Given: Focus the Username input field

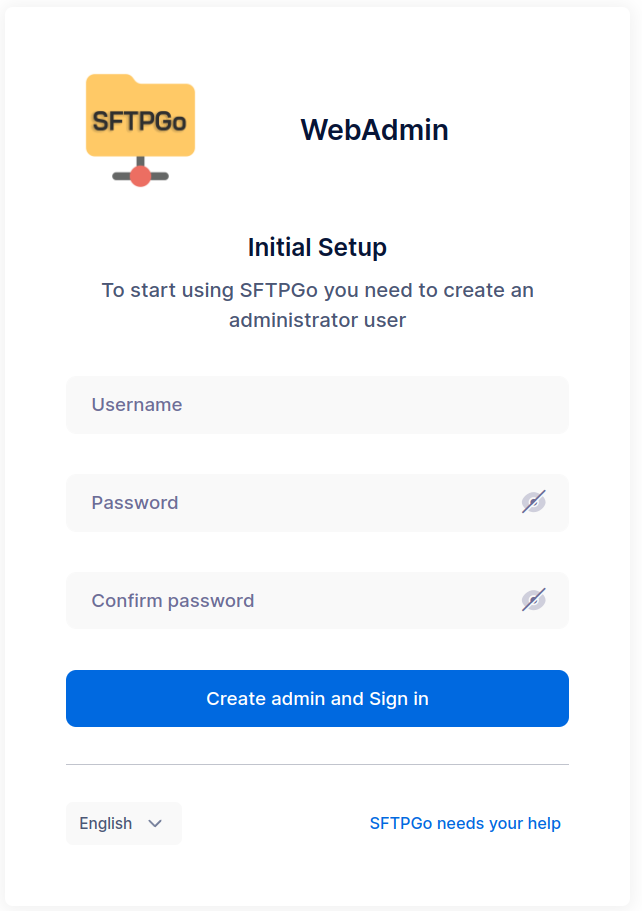Looking at the screenshot, I should [x=317, y=405].
